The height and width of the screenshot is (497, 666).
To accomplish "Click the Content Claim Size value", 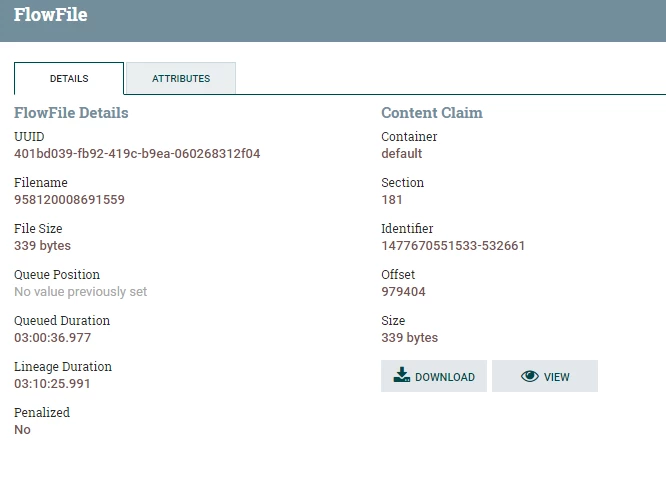I will pyautogui.click(x=409, y=337).
